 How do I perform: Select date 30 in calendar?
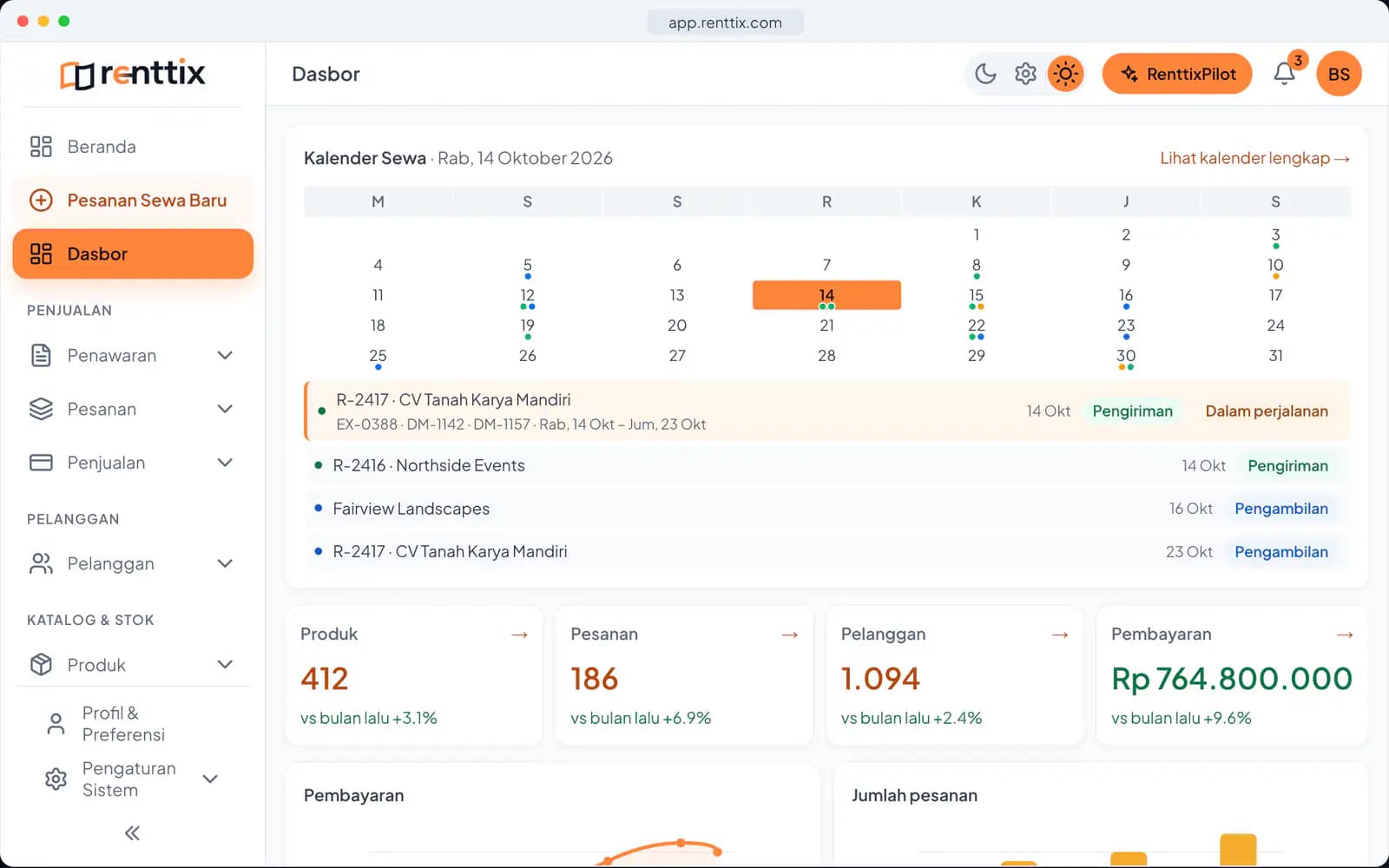pos(1126,357)
